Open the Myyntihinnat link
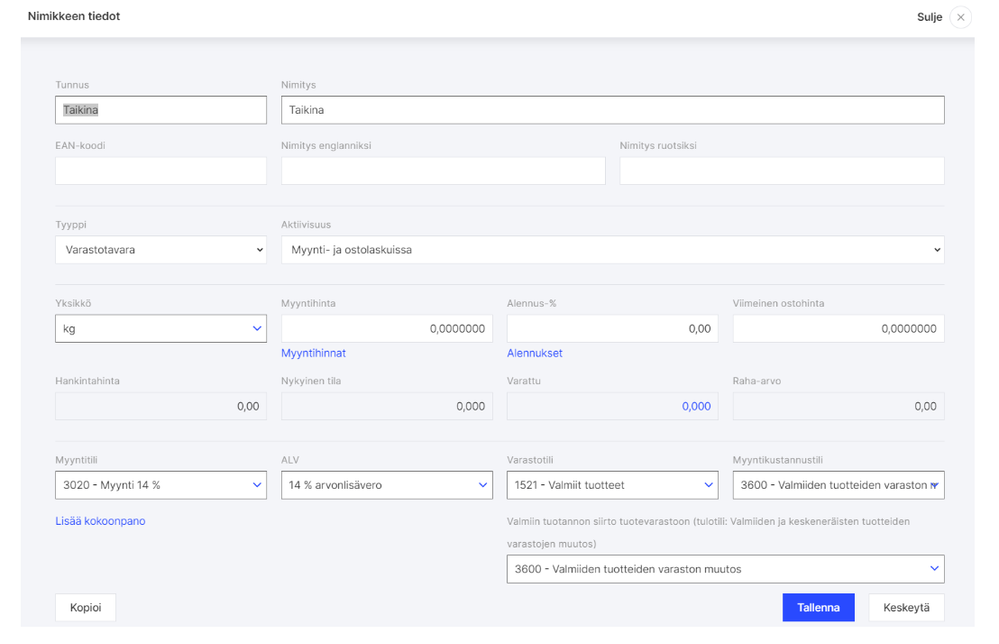Viewport: 999px width, 644px height. point(313,353)
